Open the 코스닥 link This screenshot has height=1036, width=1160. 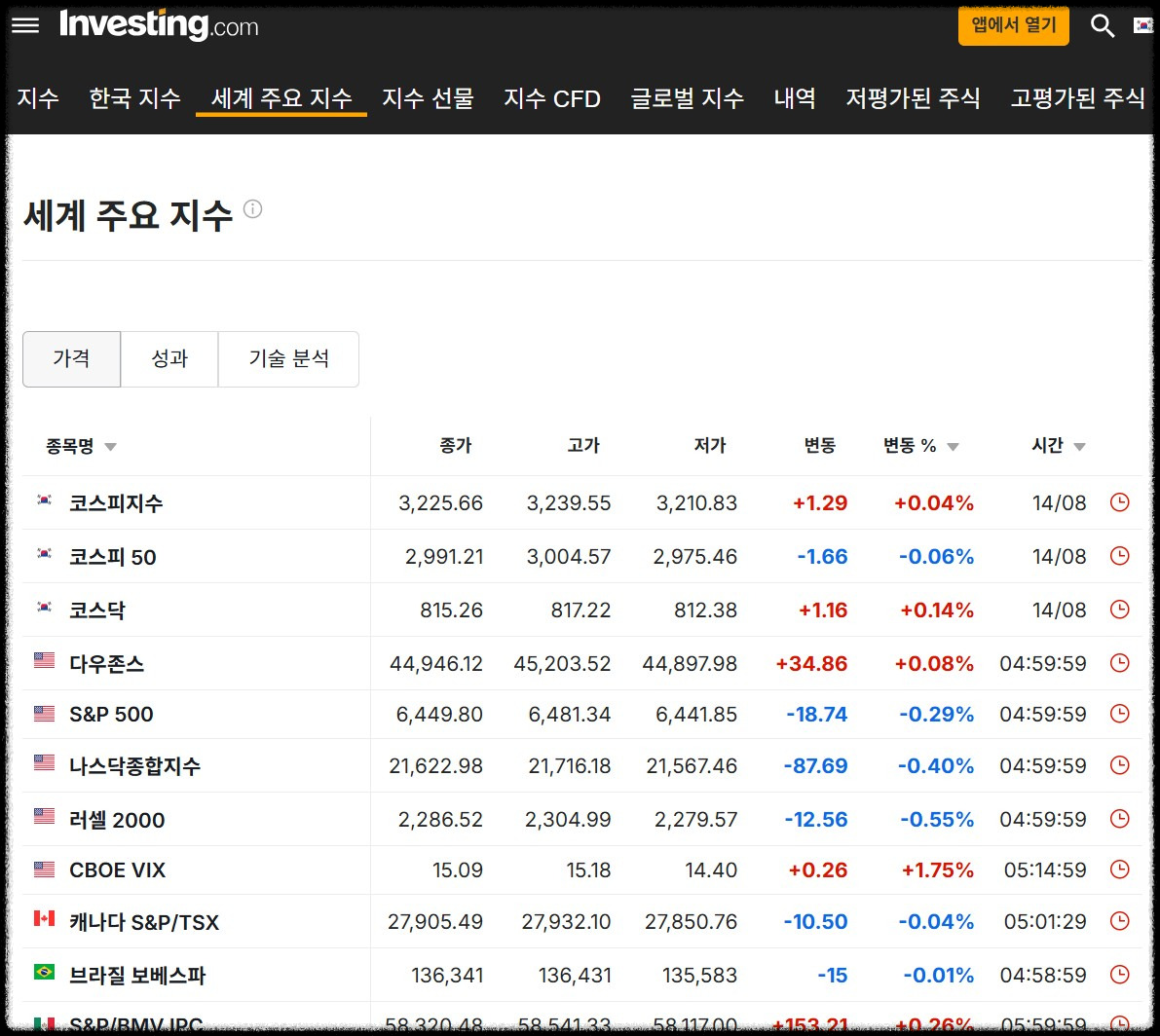pos(97,610)
